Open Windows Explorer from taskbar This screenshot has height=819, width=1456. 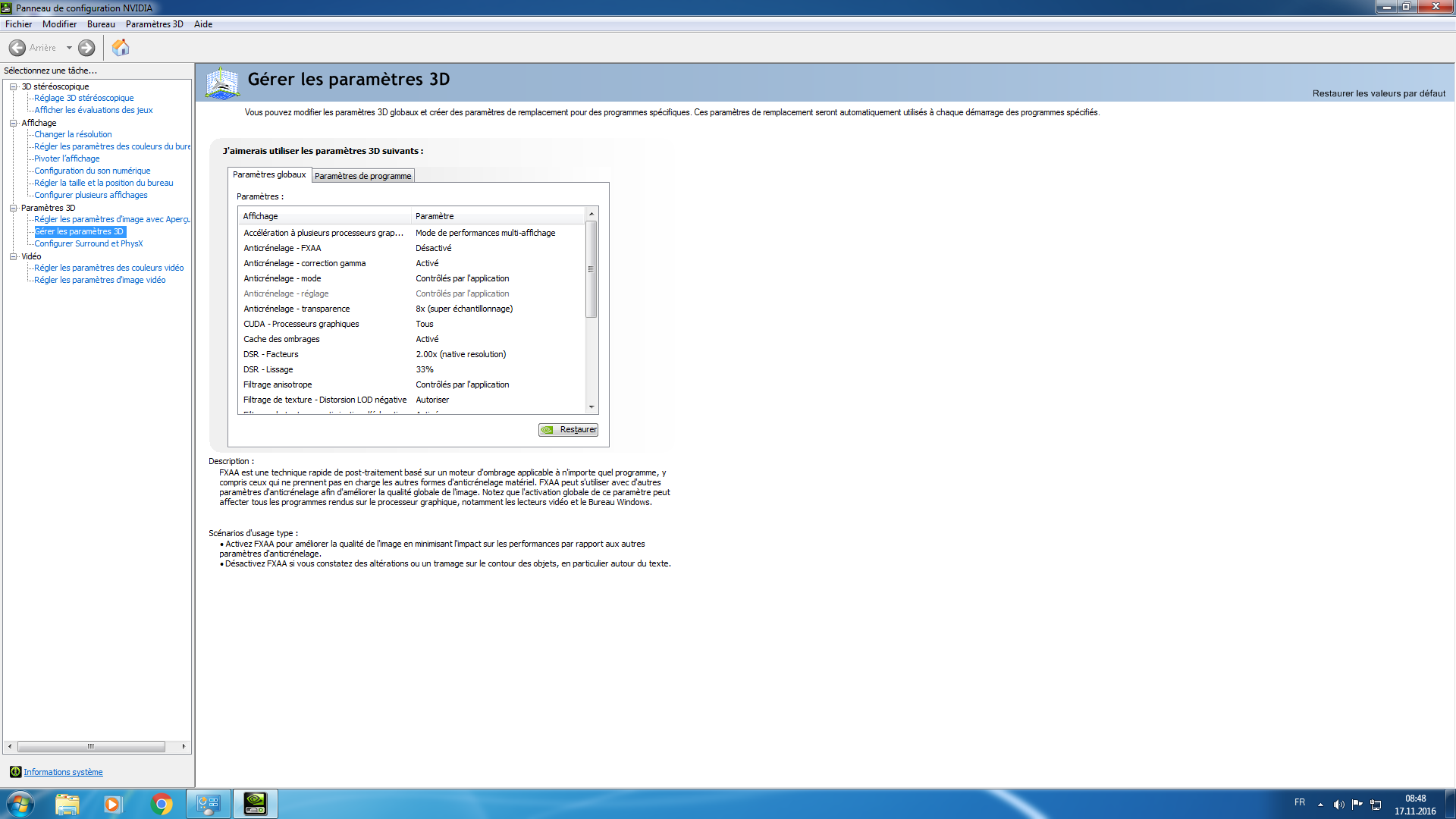point(67,804)
